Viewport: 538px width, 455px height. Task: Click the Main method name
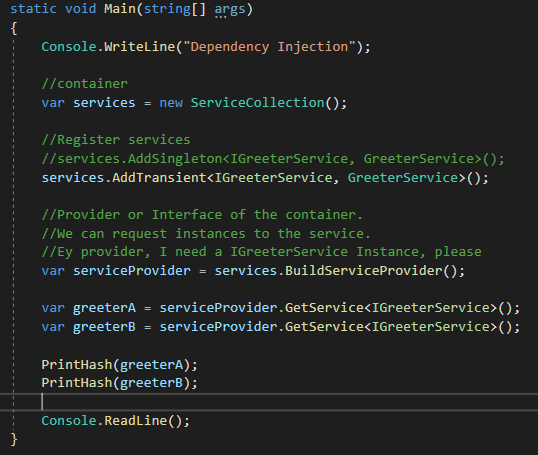[120, 9]
